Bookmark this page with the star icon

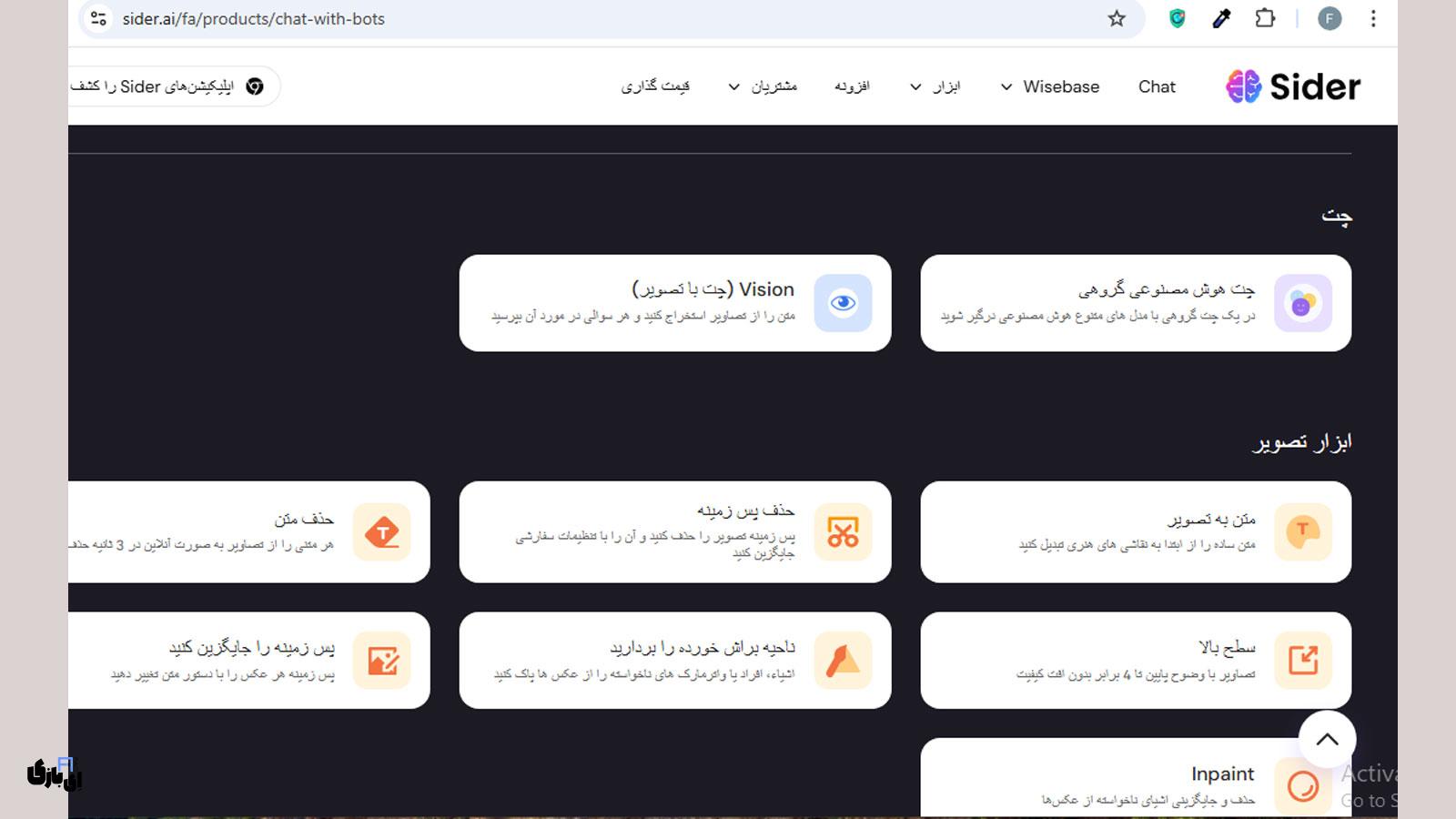(x=1117, y=18)
